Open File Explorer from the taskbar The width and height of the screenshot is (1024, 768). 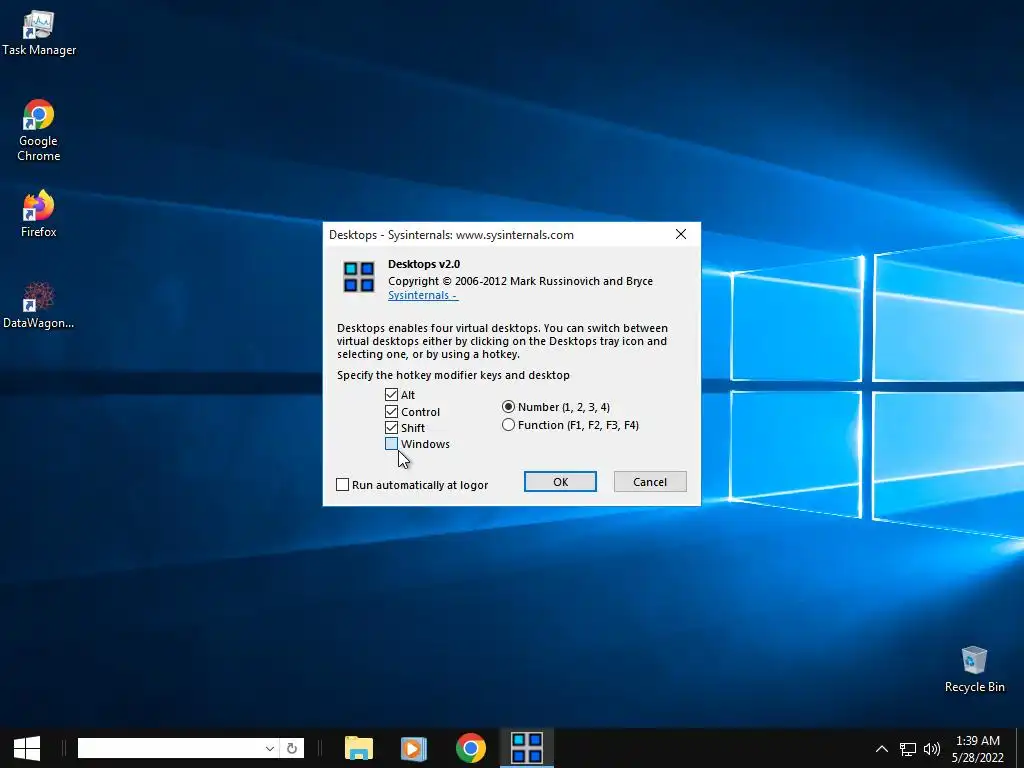click(x=359, y=748)
